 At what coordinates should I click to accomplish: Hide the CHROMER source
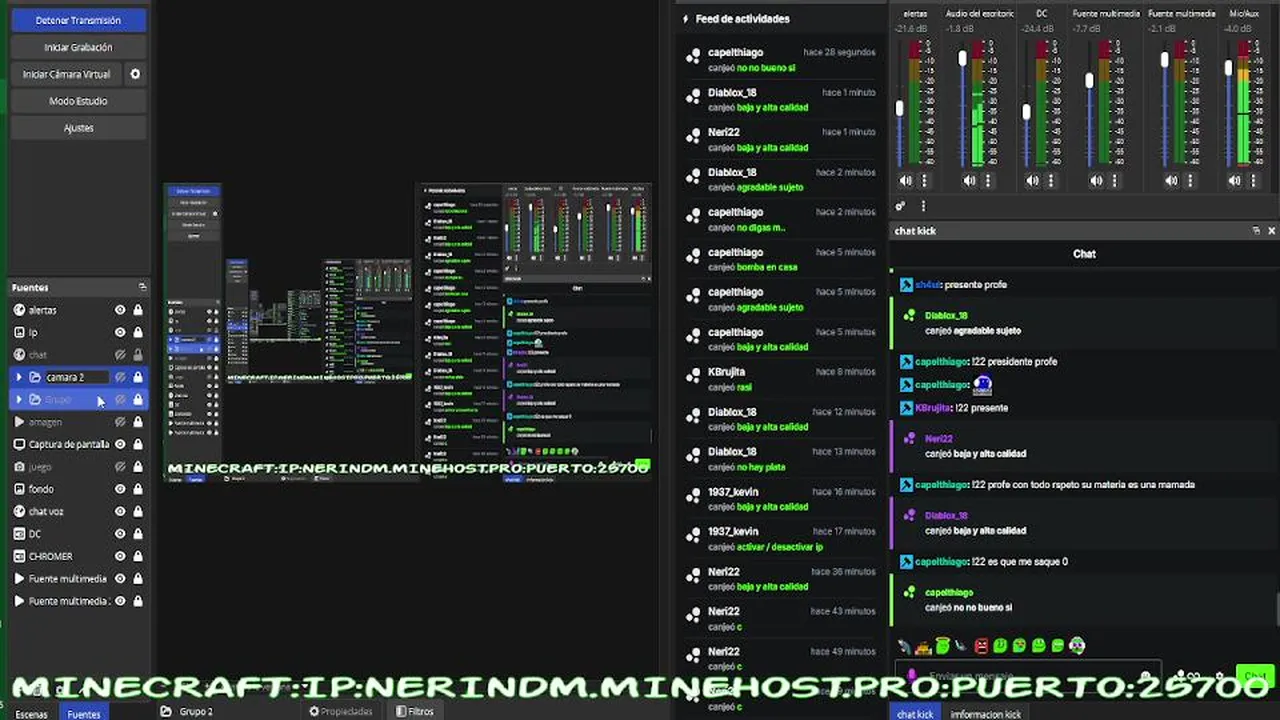(x=120, y=556)
